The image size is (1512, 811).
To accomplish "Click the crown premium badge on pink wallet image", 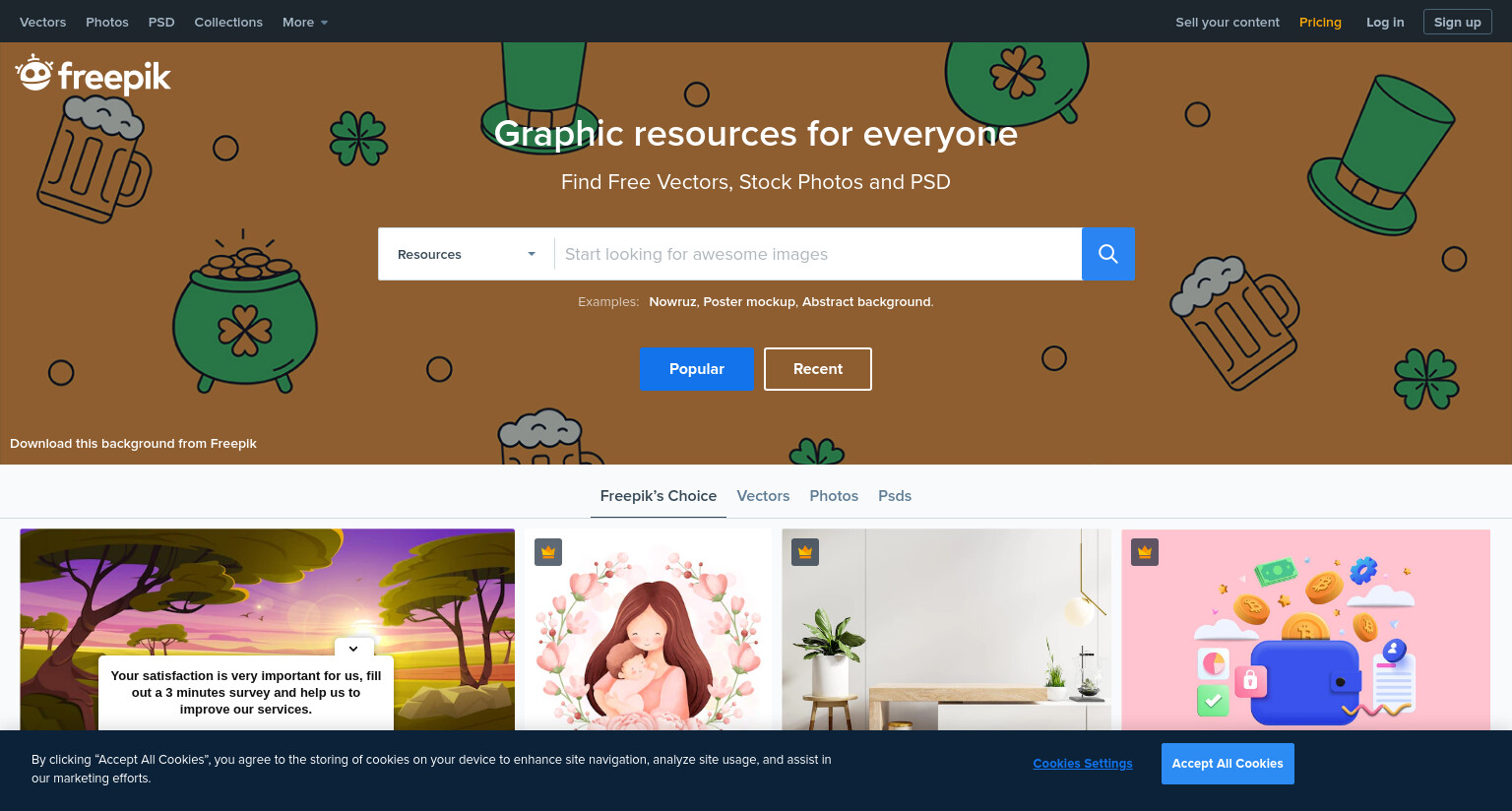I will [x=1145, y=552].
